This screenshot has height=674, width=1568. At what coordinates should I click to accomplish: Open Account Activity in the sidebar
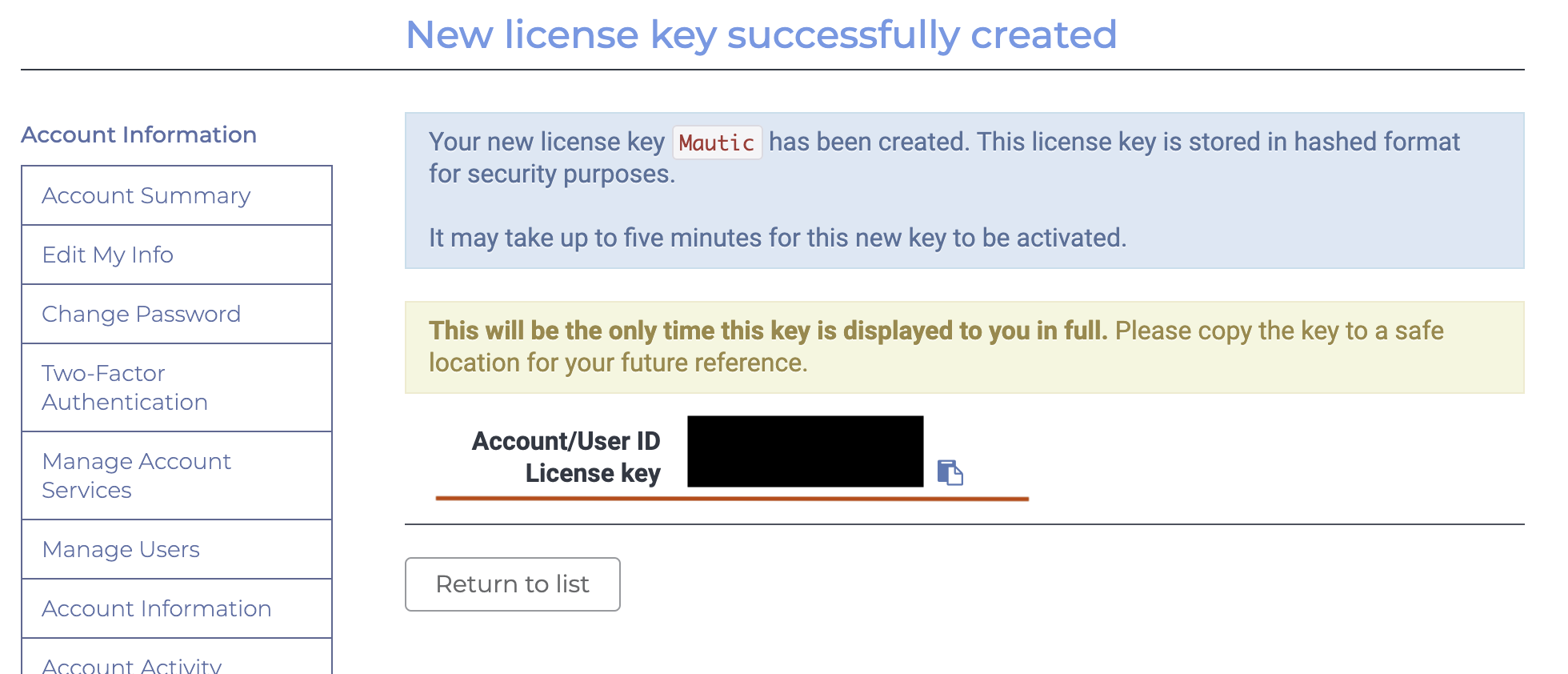pos(132,664)
